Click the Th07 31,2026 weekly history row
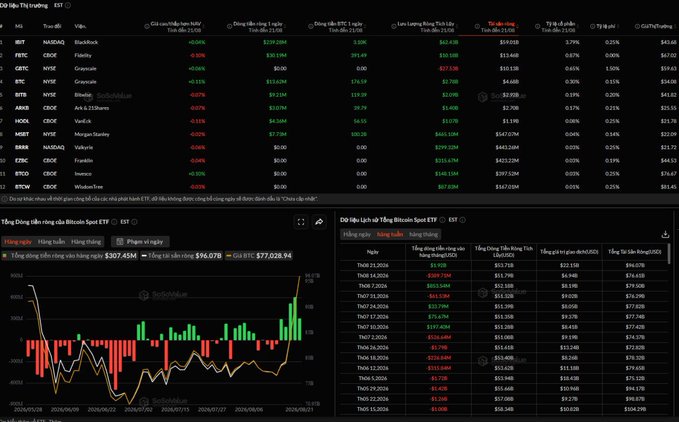The image size is (679, 422). click(504, 296)
